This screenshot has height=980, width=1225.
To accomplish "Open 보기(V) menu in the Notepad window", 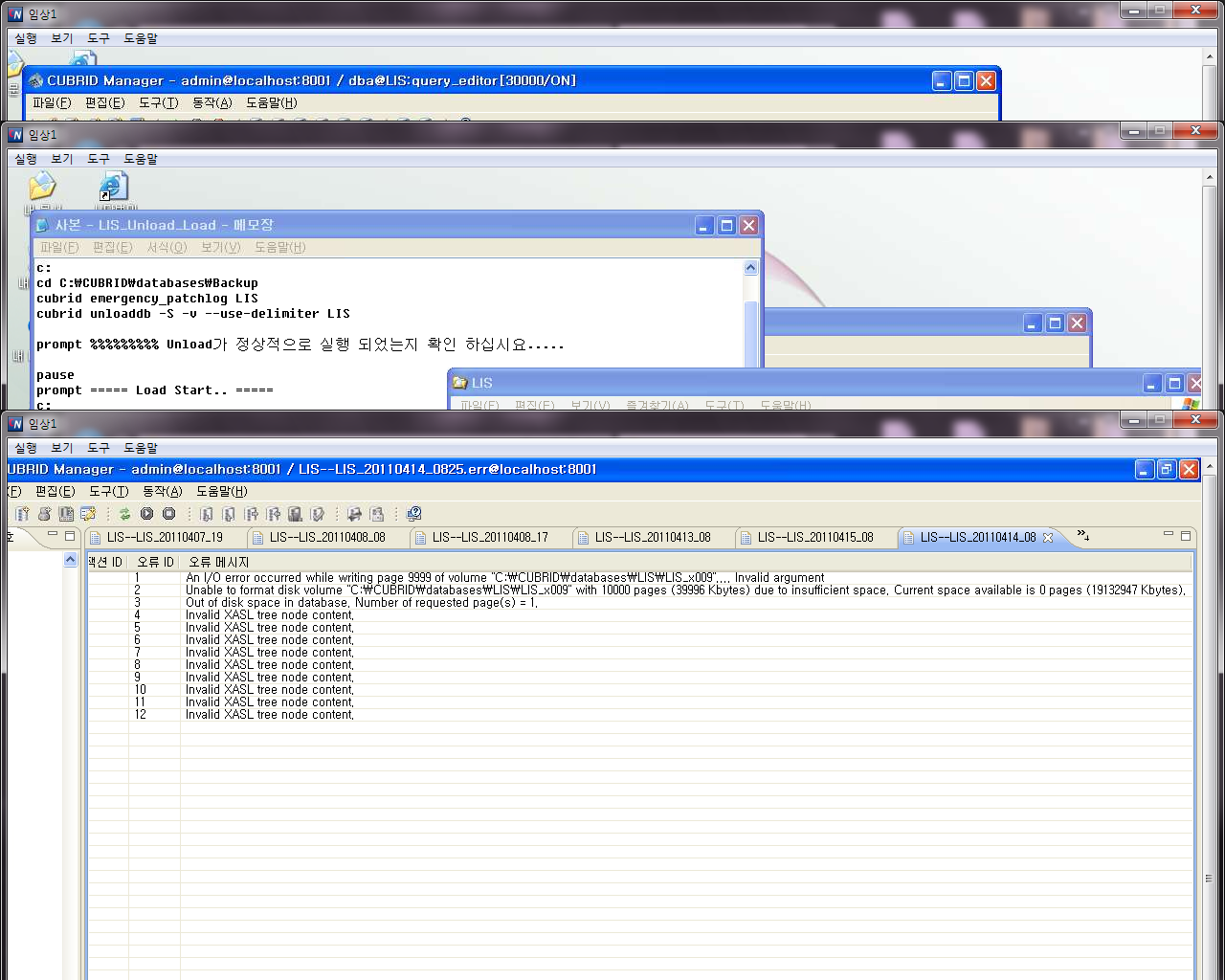I will click(220, 247).
